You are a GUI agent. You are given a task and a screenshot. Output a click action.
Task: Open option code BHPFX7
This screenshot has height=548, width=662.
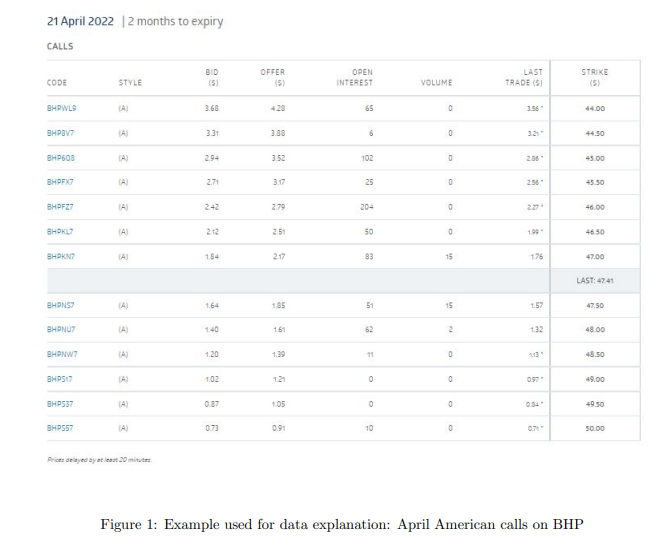(x=60, y=182)
